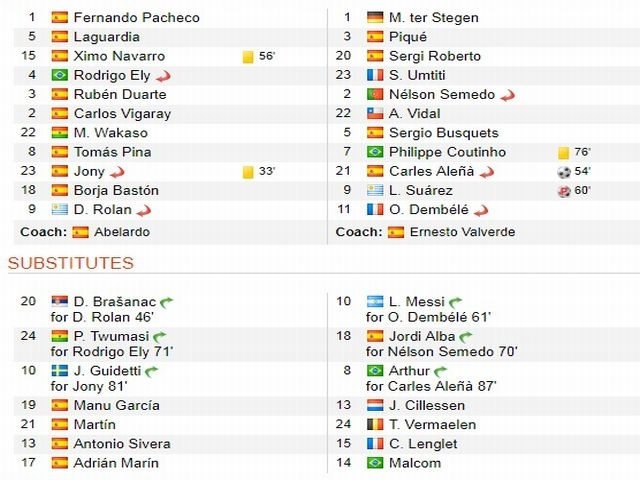
Task: Select Antonio Sivera from the substitutes list
Action: pos(122,444)
